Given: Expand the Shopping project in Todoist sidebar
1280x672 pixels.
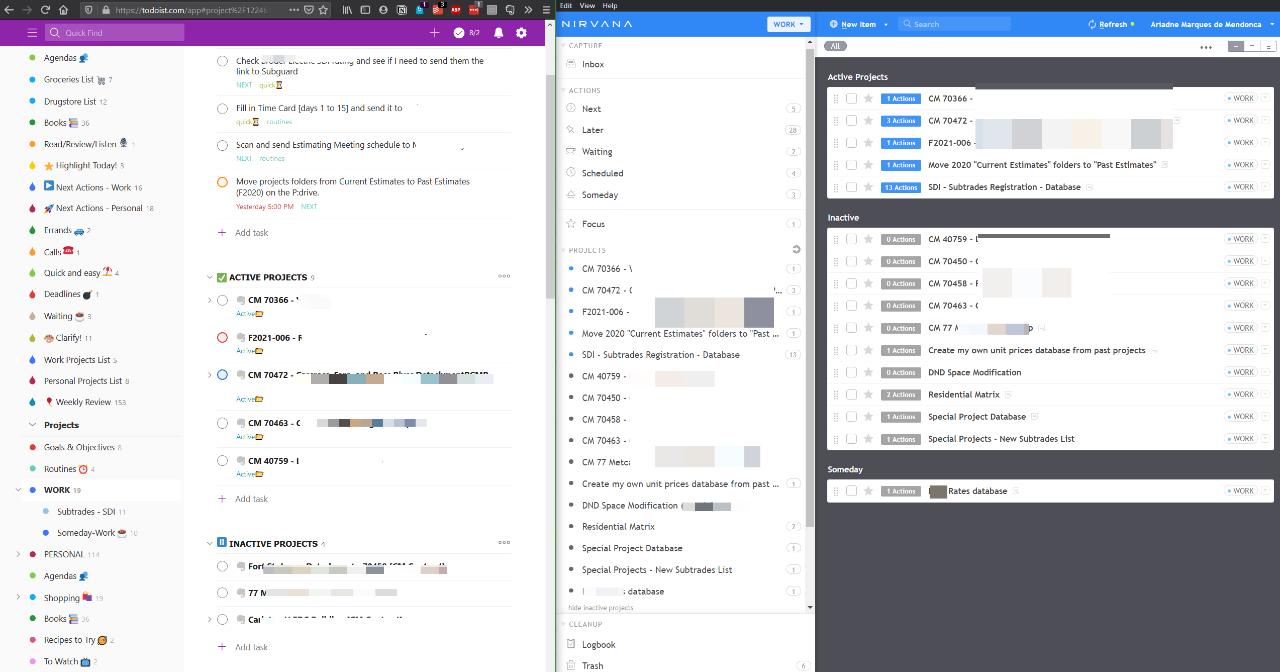Looking at the screenshot, I should pyautogui.click(x=18, y=598).
